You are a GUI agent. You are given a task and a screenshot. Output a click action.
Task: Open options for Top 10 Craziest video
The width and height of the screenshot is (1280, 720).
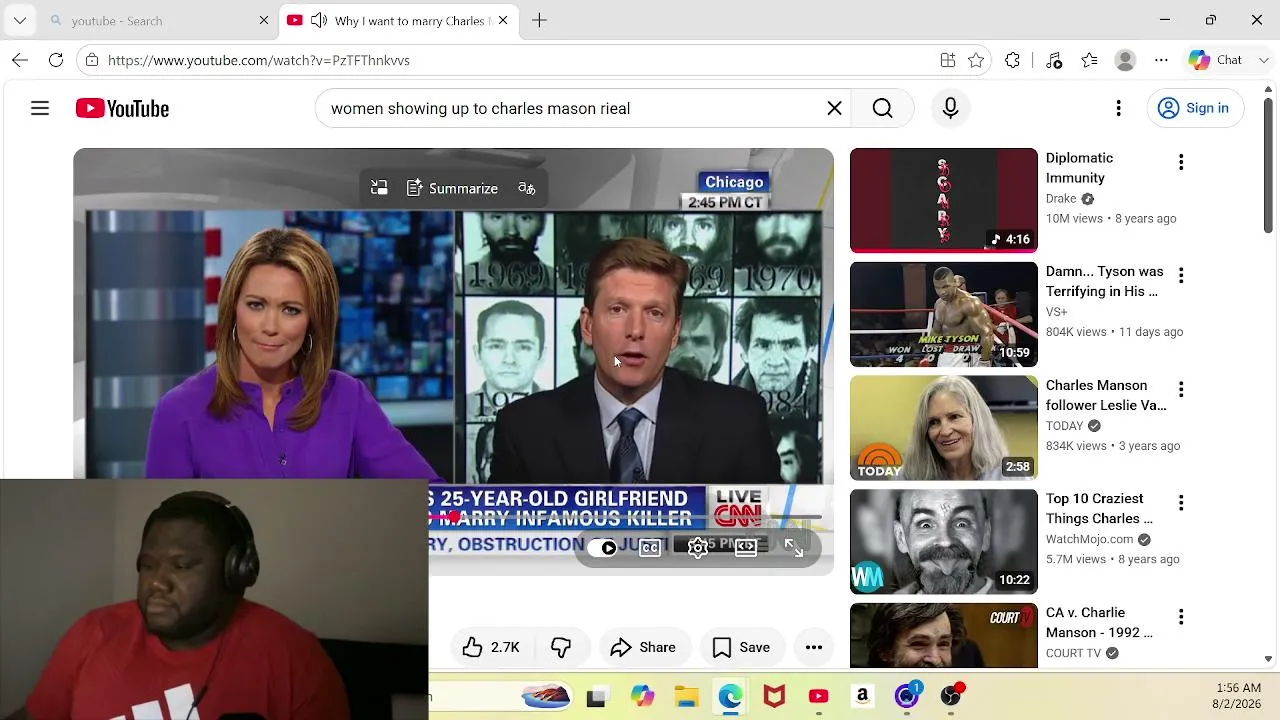1181,503
